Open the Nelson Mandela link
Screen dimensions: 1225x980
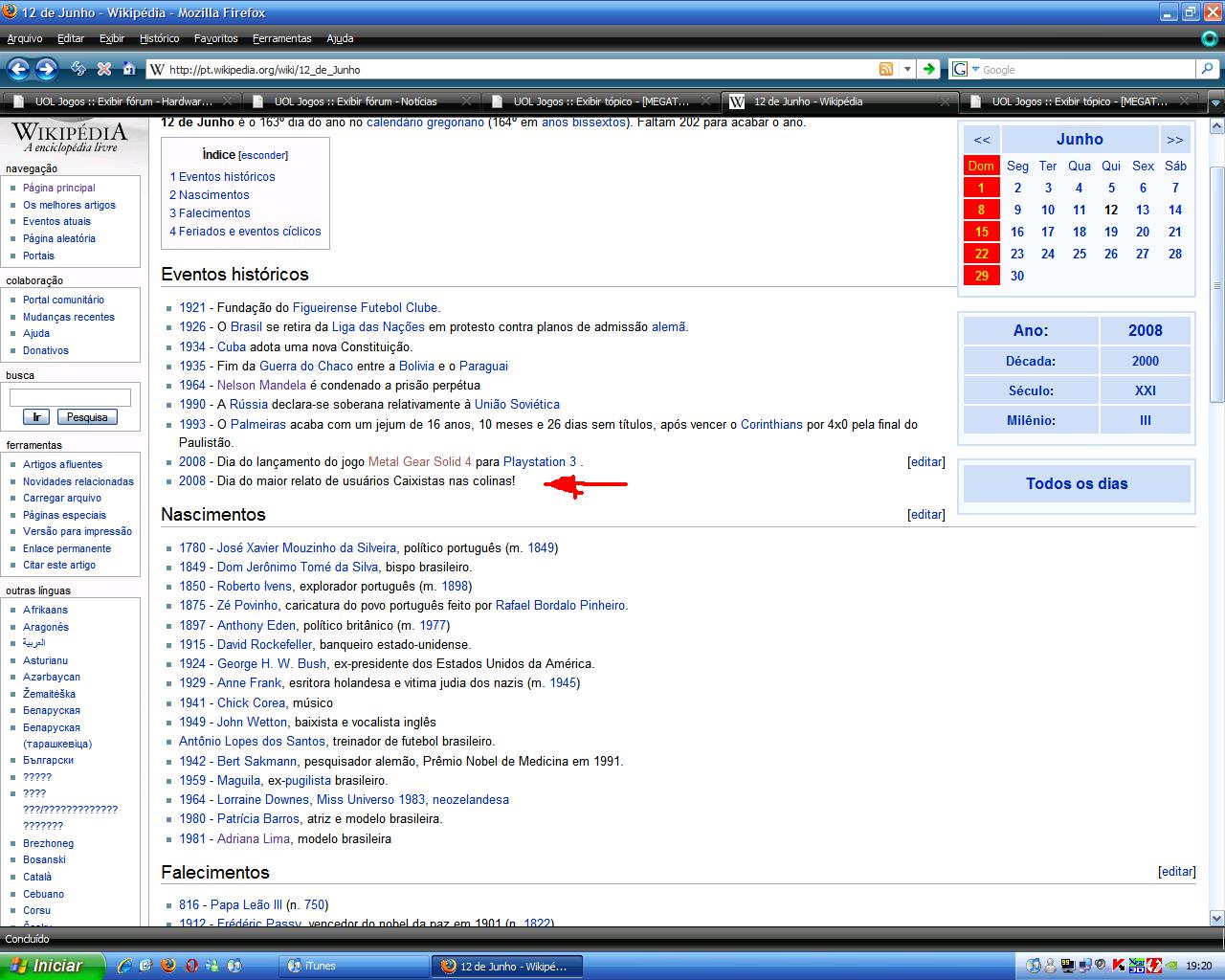pyautogui.click(x=261, y=385)
